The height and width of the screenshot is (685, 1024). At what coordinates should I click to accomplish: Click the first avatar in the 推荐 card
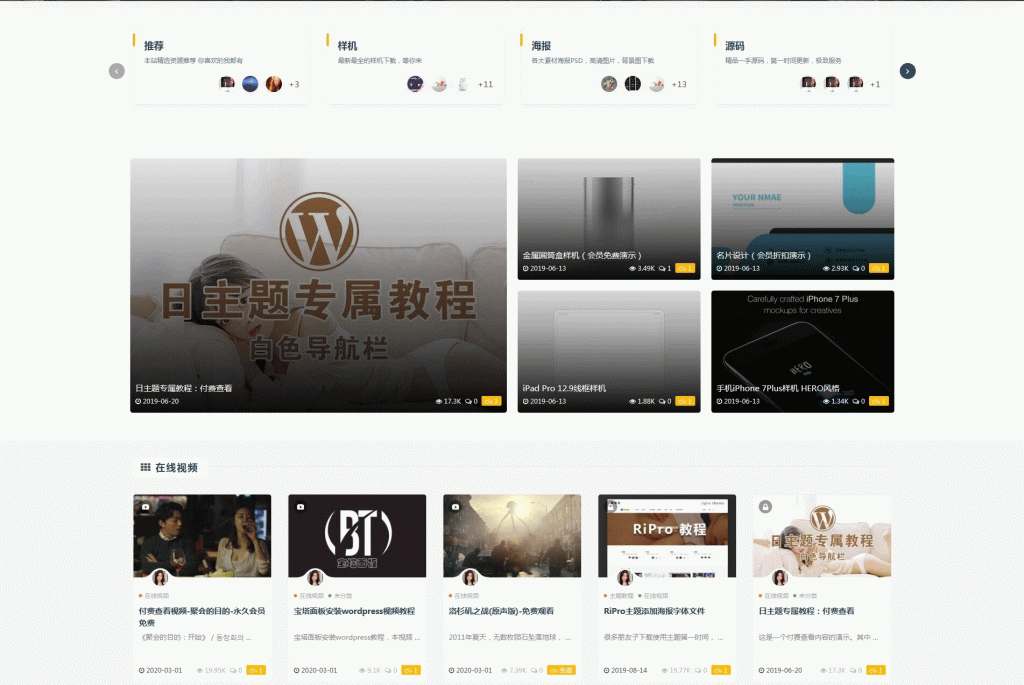click(227, 84)
